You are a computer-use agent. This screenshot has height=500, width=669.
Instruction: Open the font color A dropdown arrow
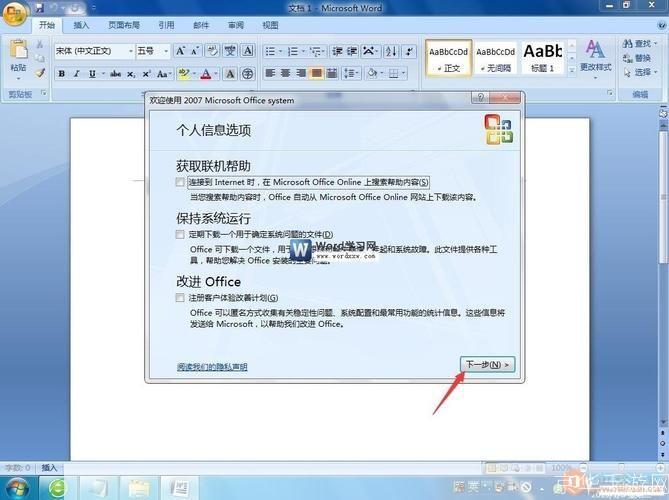pyautogui.click(x=216, y=74)
